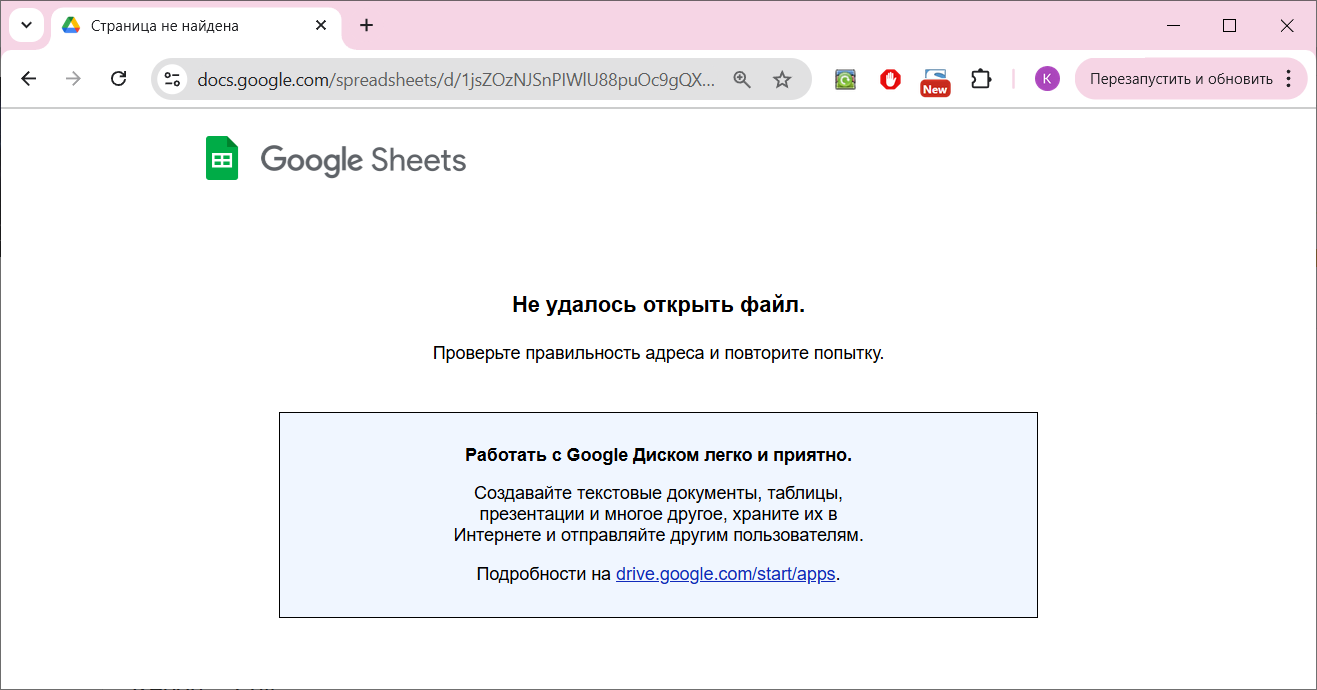Open the tab search dropdown arrow
The width and height of the screenshot is (1317, 690).
tap(26, 25)
